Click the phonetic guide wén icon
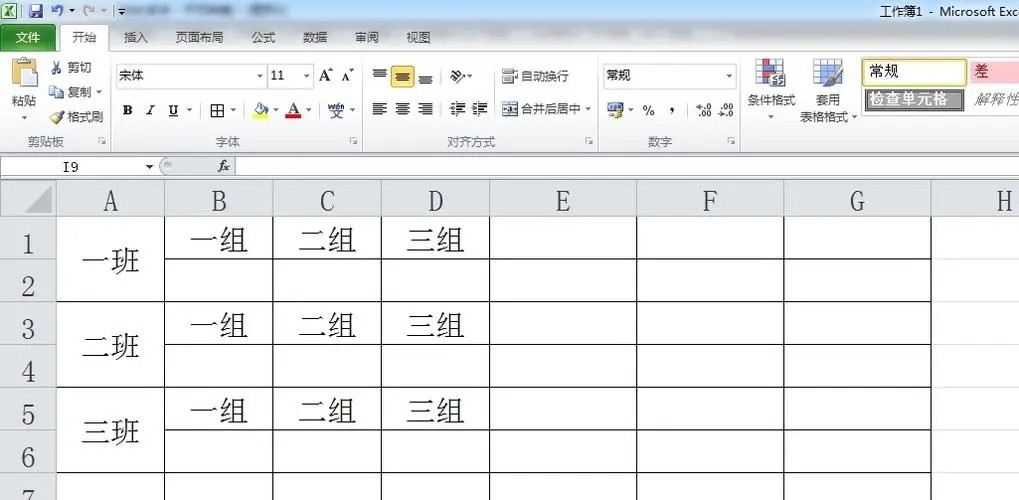 (x=336, y=111)
